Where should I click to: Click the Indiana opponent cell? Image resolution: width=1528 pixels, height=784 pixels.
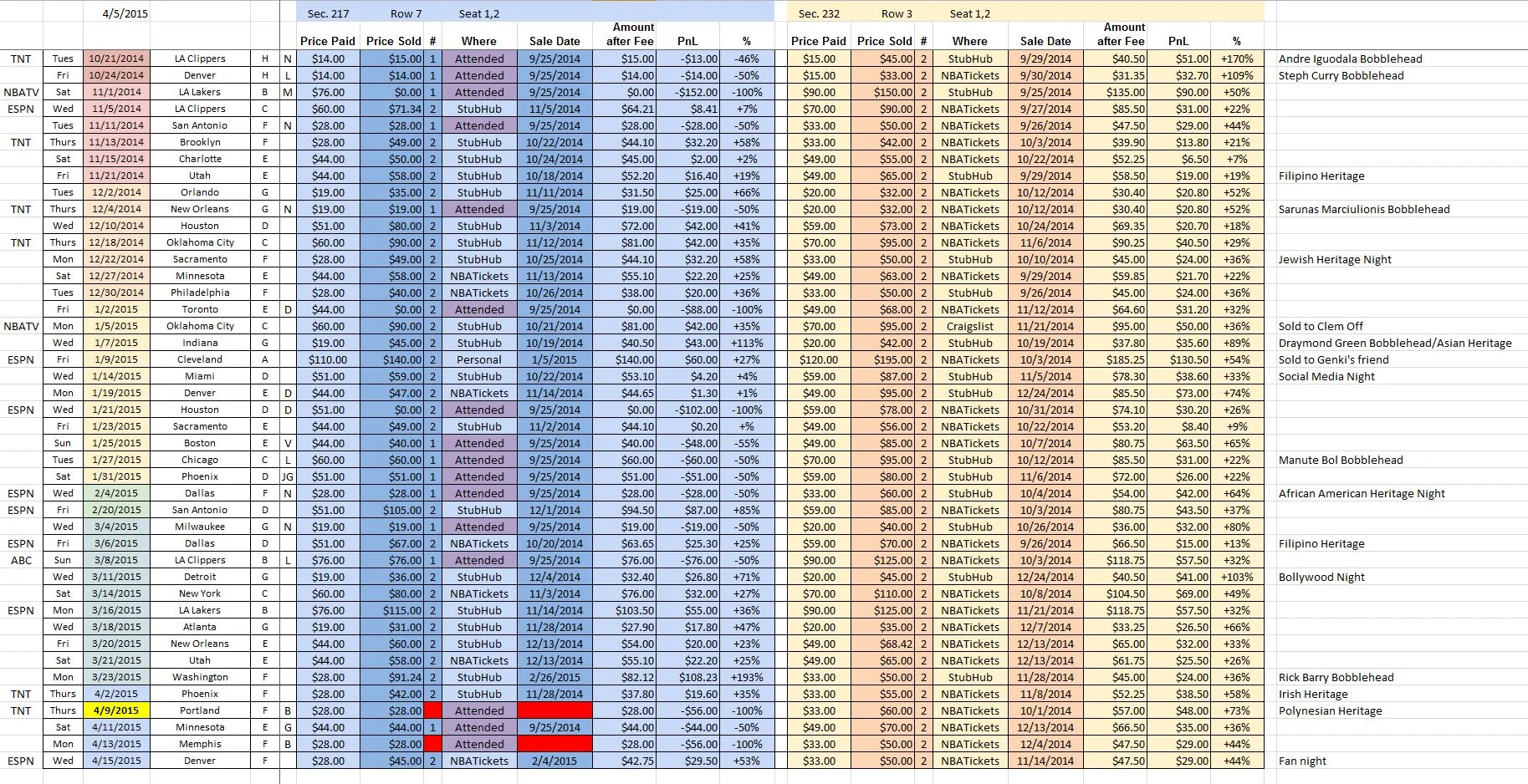pos(200,343)
